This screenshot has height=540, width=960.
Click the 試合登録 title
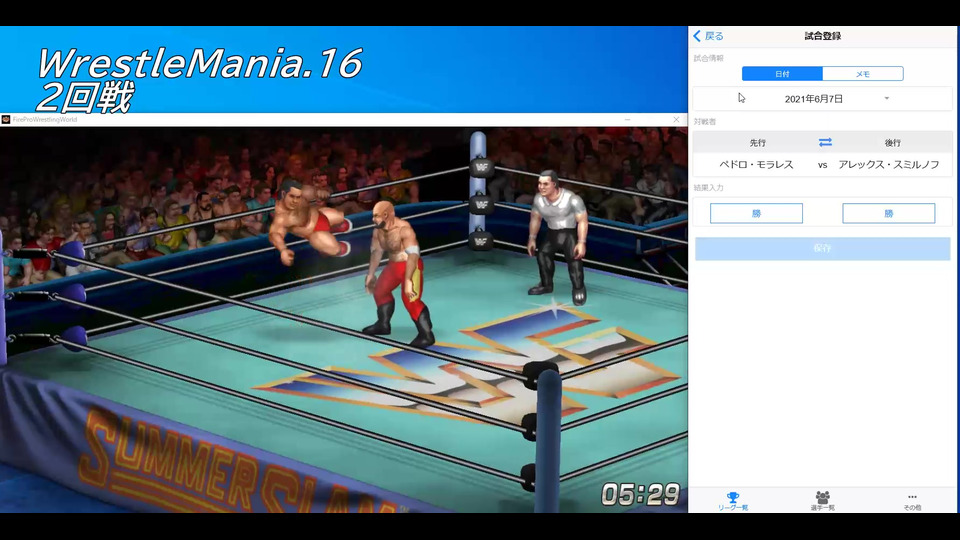click(x=822, y=36)
